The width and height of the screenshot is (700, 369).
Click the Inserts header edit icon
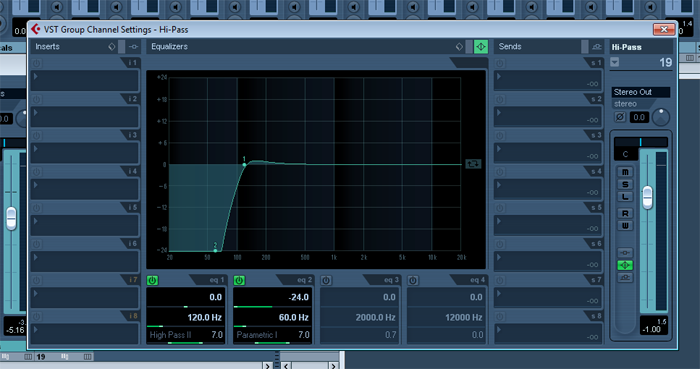pyautogui.click(x=133, y=46)
